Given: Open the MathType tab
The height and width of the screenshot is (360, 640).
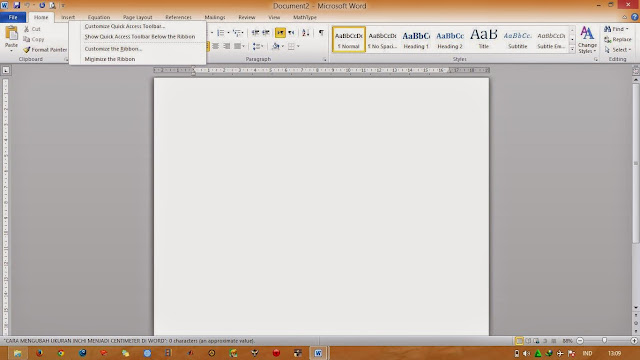Looking at the screenshot, I should (x=305, y=17).
